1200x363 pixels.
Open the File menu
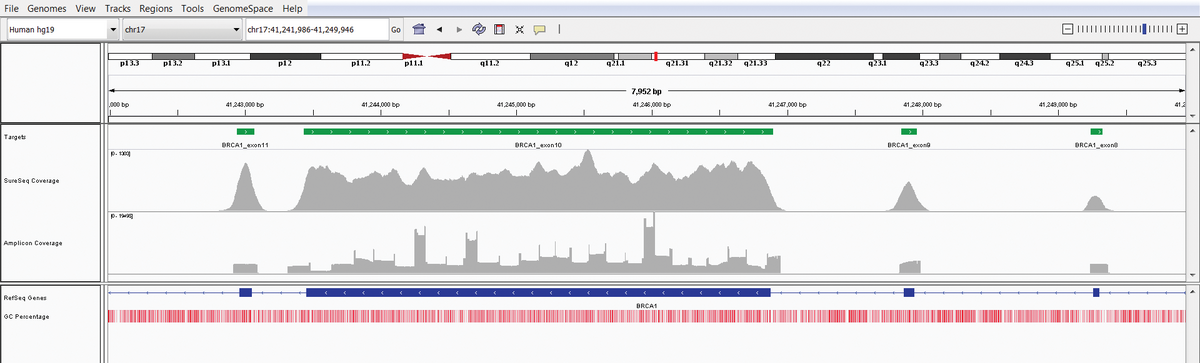tap(12, 8)
